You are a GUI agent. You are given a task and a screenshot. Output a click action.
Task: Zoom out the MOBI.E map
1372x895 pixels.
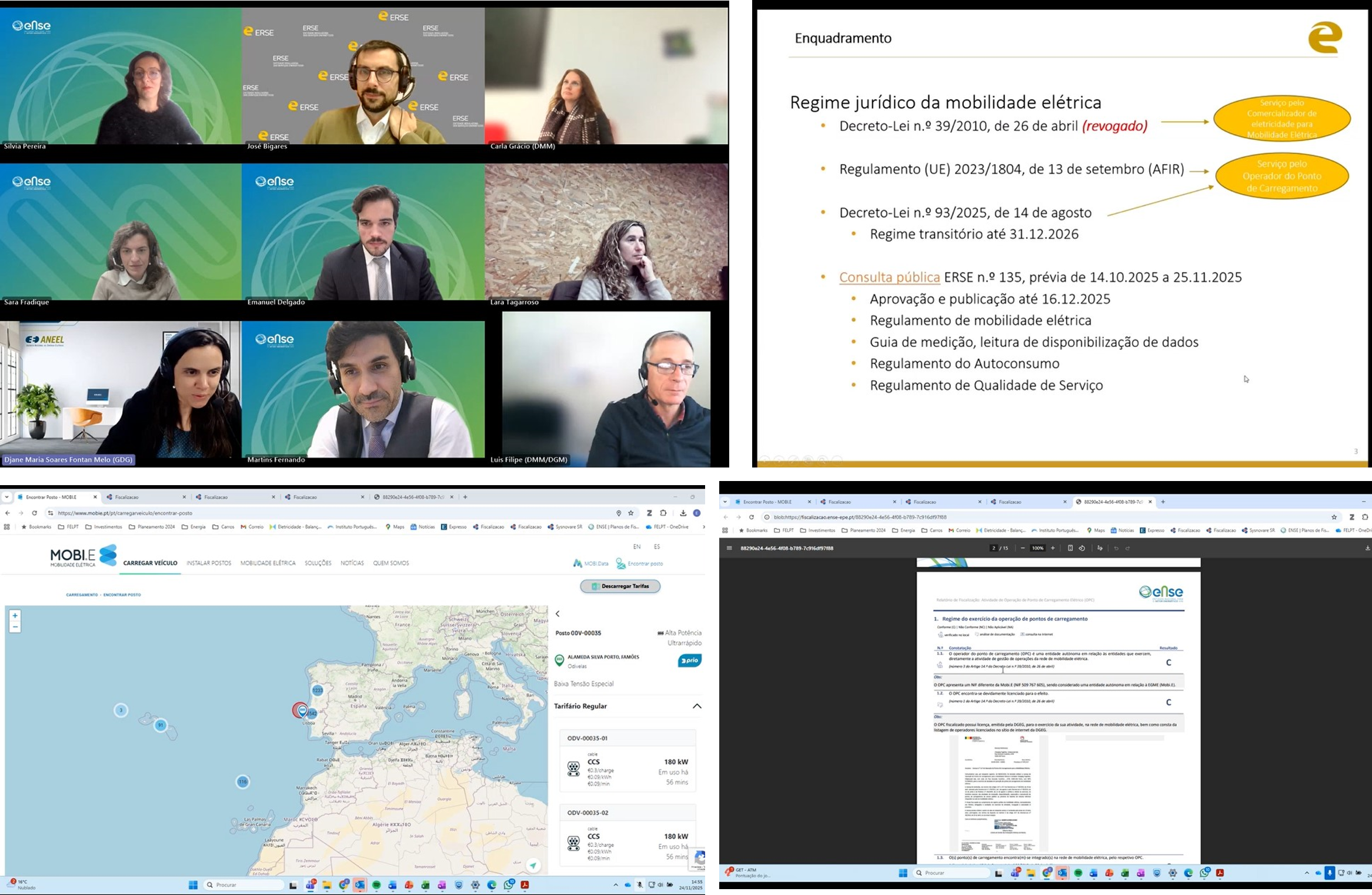[x=15, y=627]
